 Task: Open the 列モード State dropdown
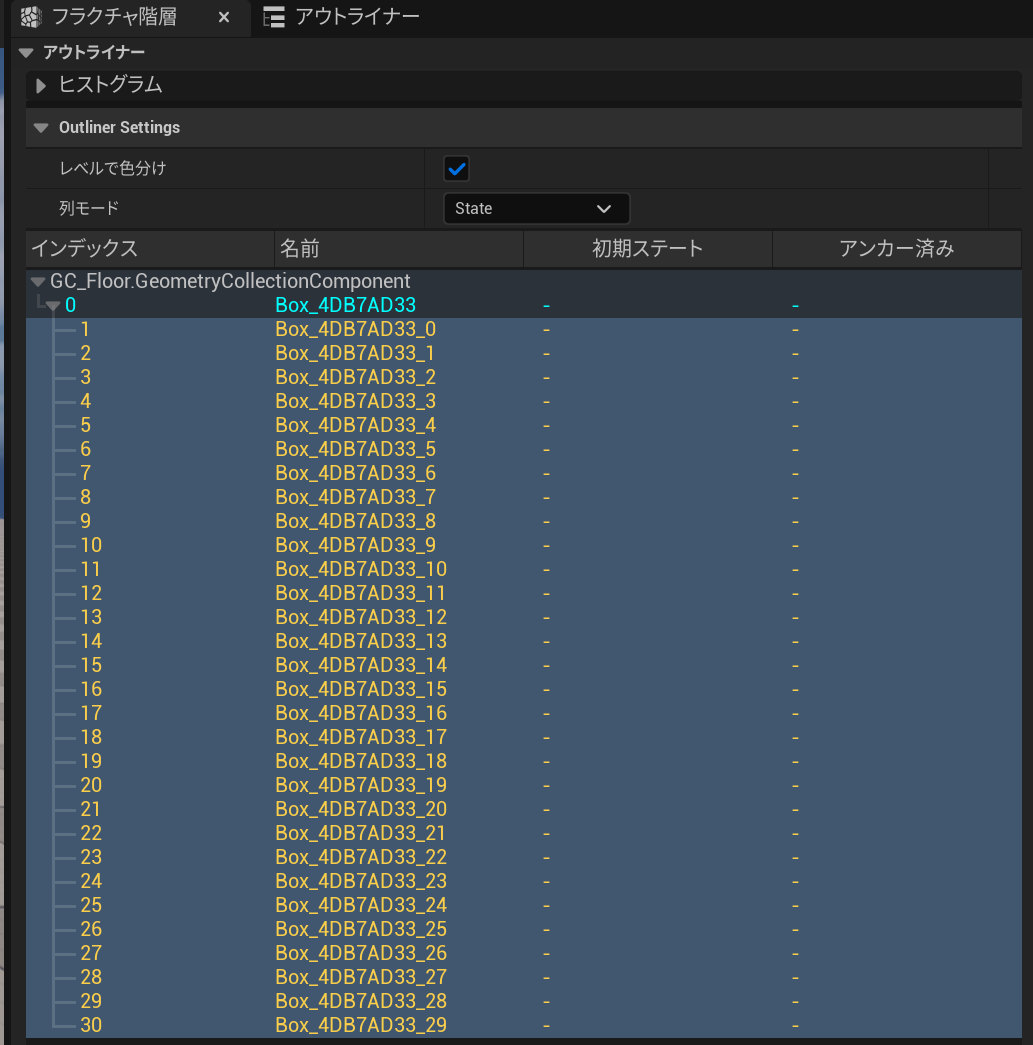[536, 209]
